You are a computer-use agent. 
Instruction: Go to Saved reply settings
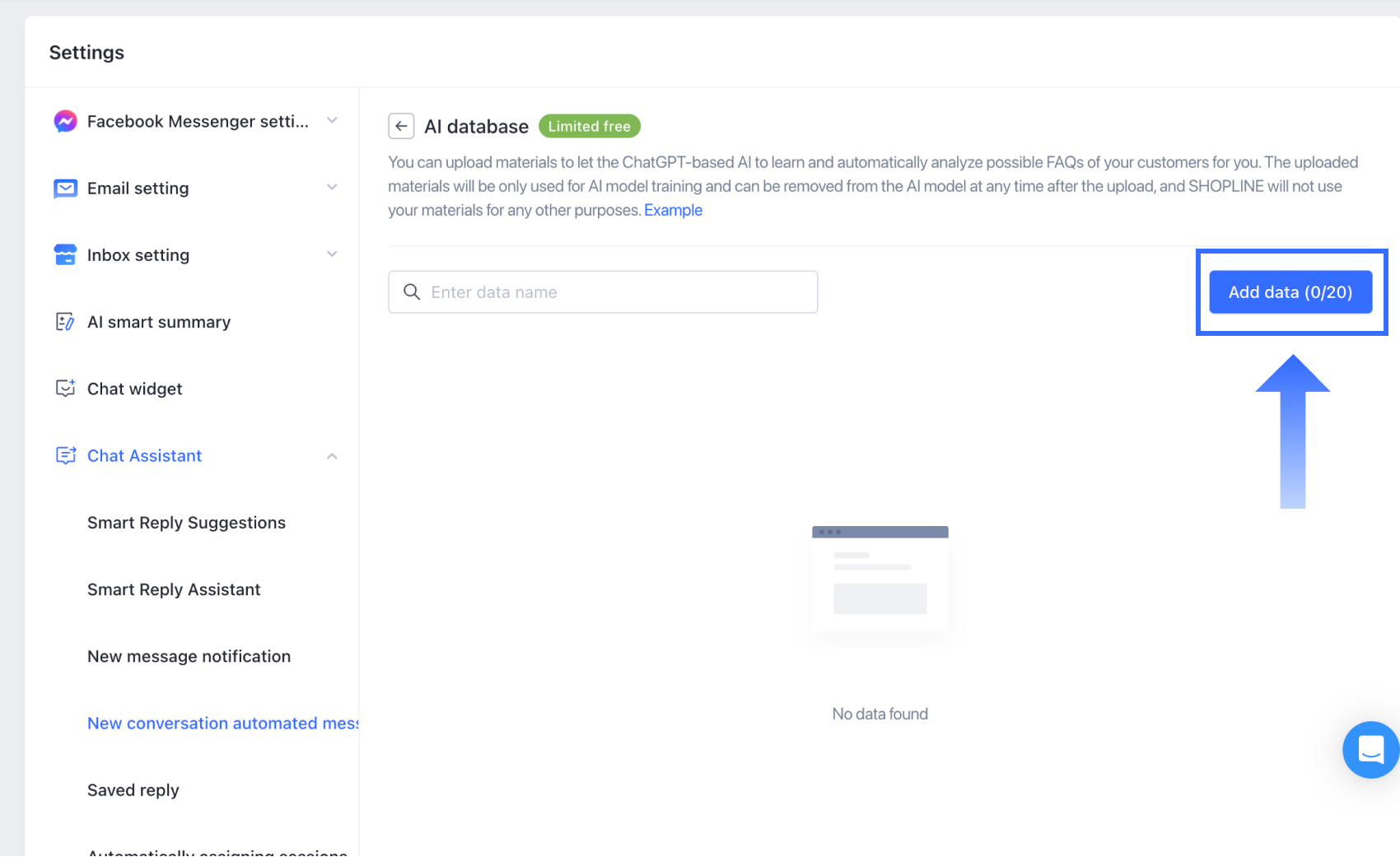pyautogui.click(x=133, y=790)
